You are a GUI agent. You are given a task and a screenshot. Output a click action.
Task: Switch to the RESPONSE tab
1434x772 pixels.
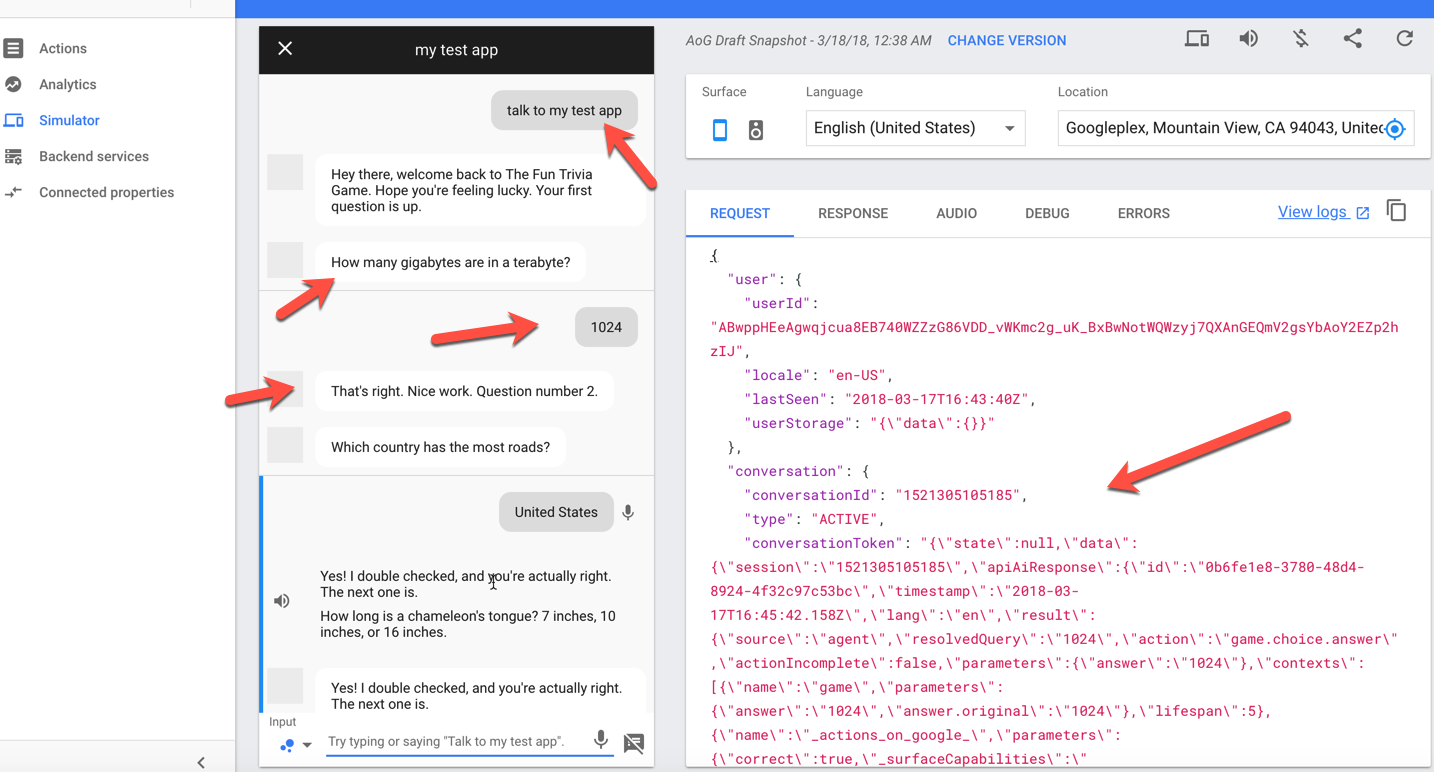point(853,213)
